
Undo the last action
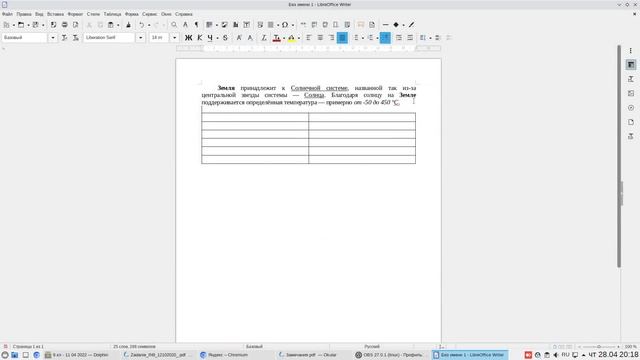(141, 25)
